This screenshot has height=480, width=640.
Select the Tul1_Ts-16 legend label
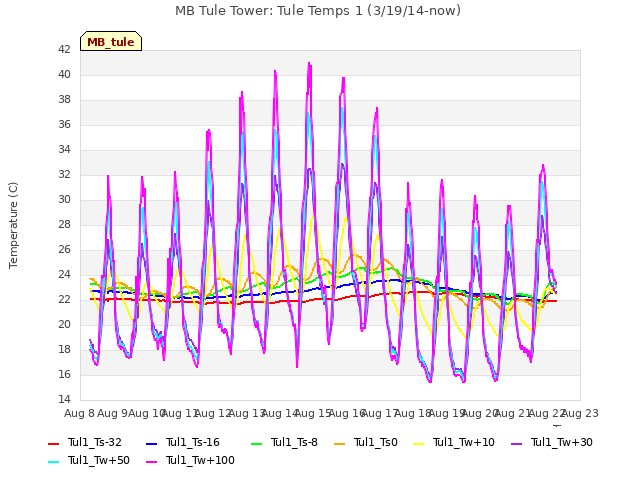pos(193,442)
